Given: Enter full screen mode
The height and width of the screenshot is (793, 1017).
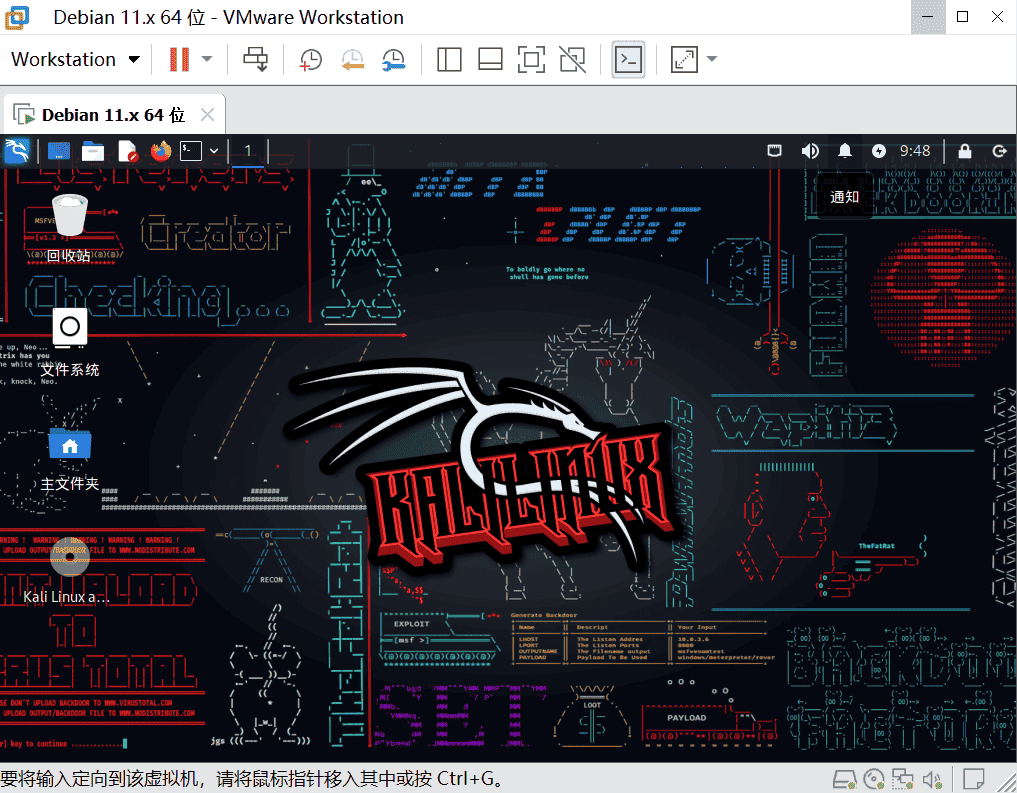Looking at the screenshot, I should [531, 59].
